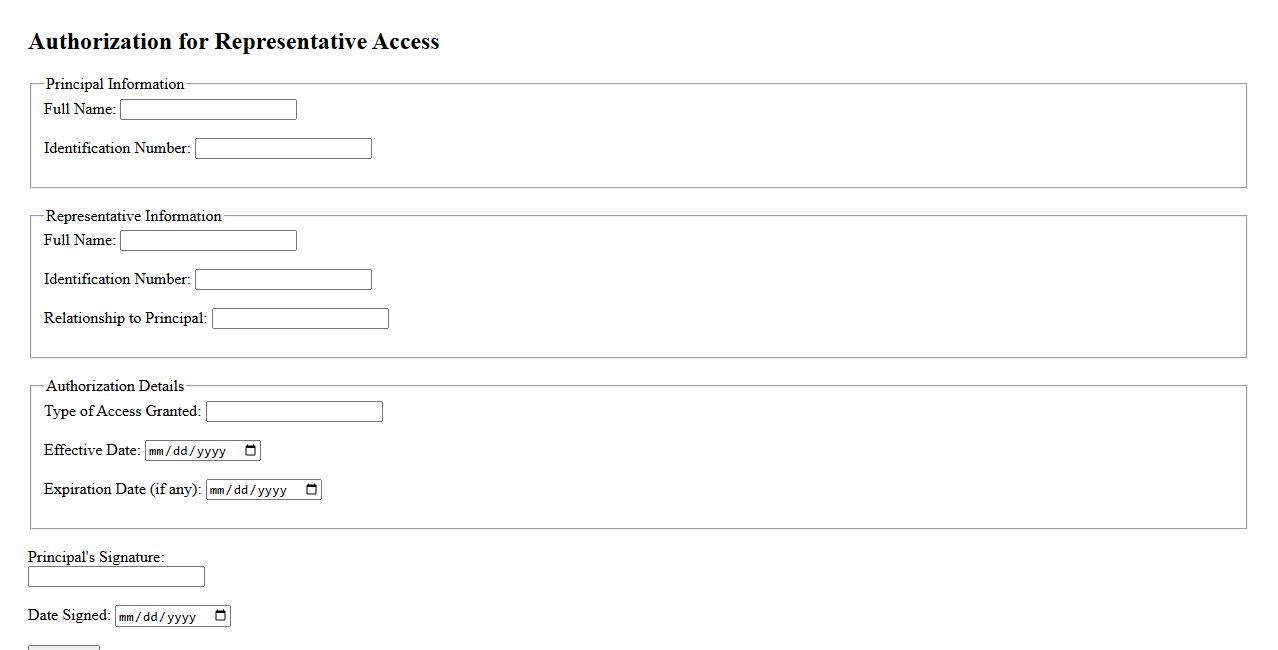Click the "Principal's Signature:" label

tap(96, 557)
